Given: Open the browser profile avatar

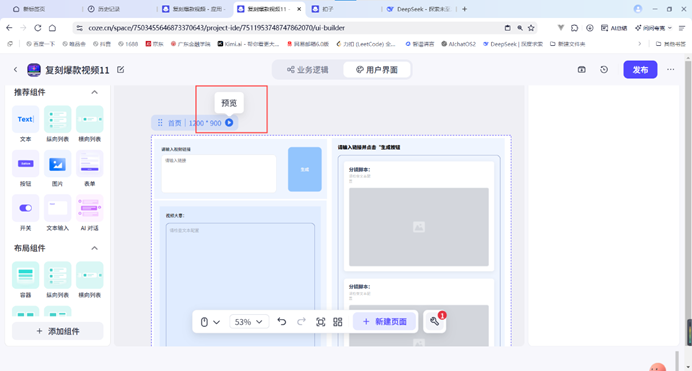Looking at the screenshot, I should 637,9.
